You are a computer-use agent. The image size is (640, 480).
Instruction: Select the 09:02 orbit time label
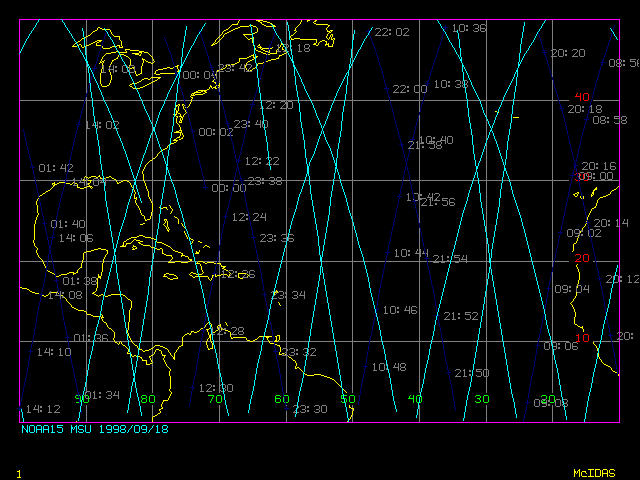pyautogui.click(x=584, y=233)
